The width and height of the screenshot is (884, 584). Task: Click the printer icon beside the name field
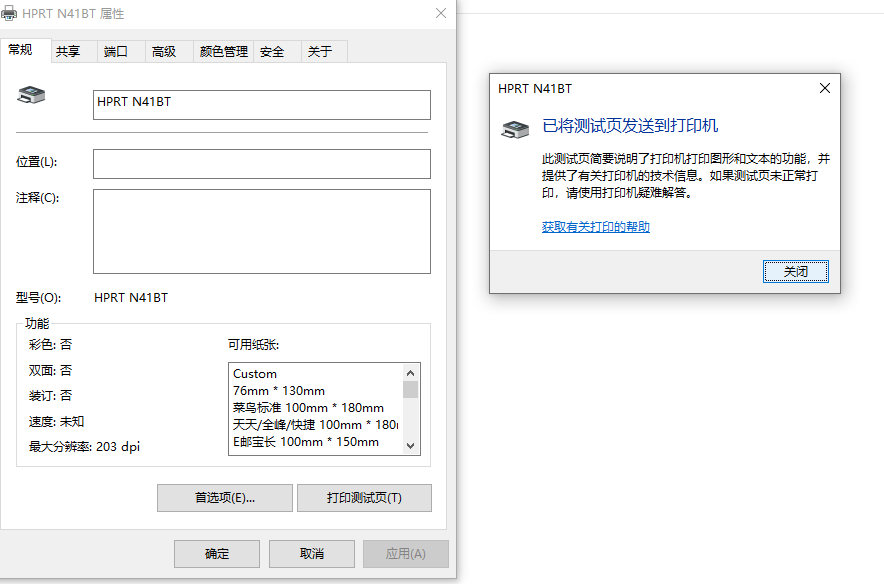click(x=32, y=95)
